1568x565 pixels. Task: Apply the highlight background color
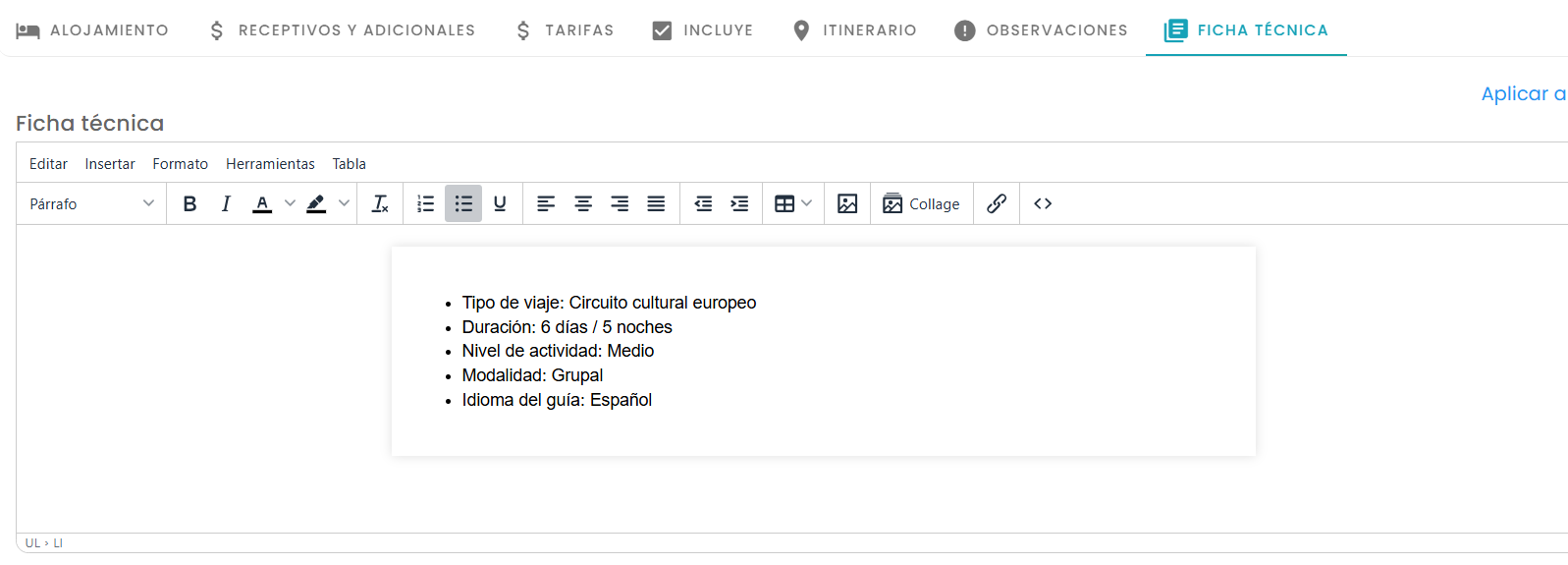[x=316, y=203]
